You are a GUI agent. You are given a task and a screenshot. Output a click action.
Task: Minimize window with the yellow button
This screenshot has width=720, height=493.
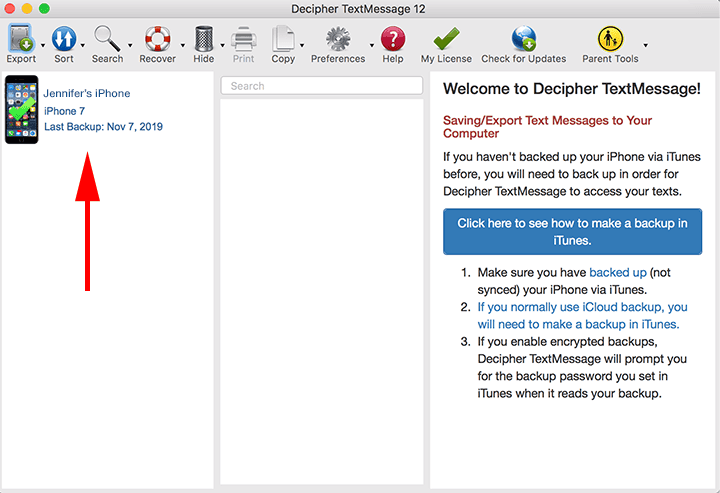click(27, 8)
